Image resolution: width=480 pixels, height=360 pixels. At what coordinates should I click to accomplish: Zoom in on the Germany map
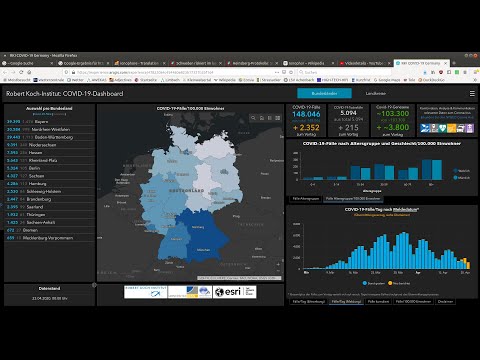278,264
